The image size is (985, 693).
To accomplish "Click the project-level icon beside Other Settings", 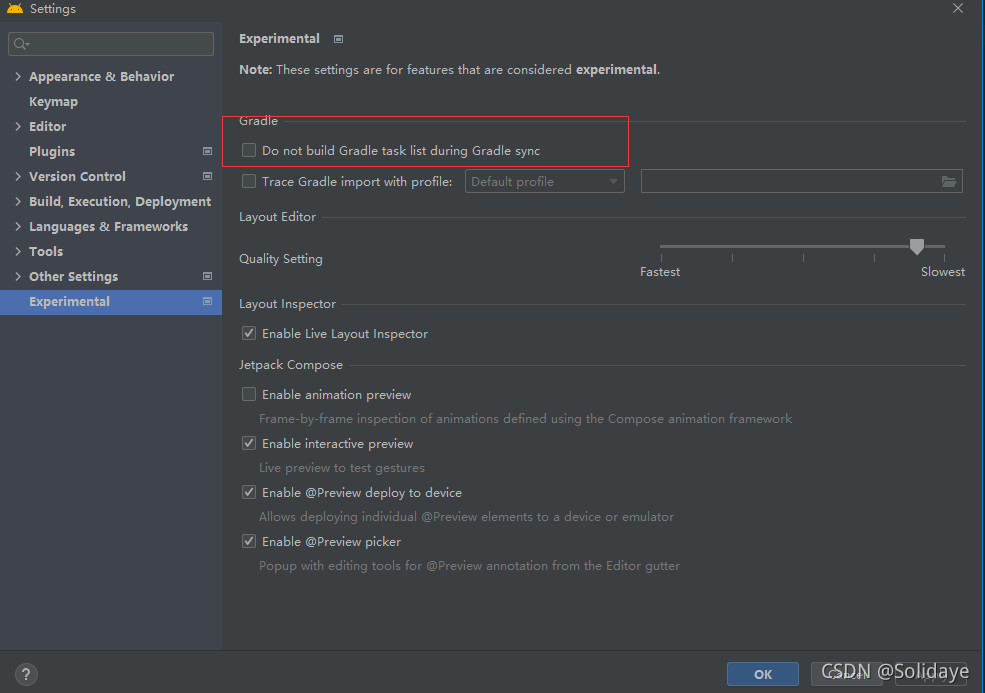I will [207, 276].
